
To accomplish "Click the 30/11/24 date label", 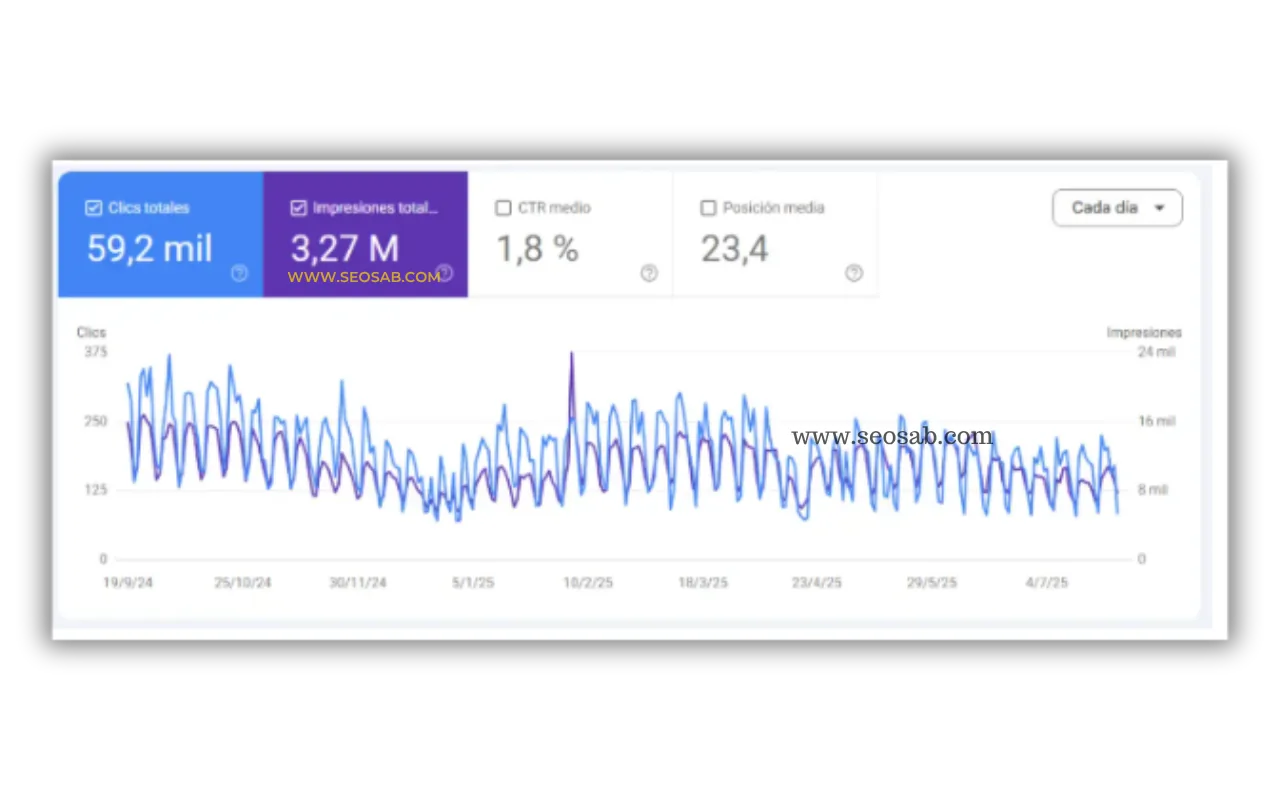I will (x=358, y=583).
